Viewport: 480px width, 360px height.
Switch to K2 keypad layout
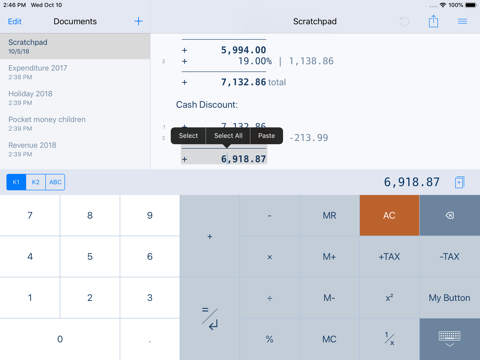[x=35, y=182]
